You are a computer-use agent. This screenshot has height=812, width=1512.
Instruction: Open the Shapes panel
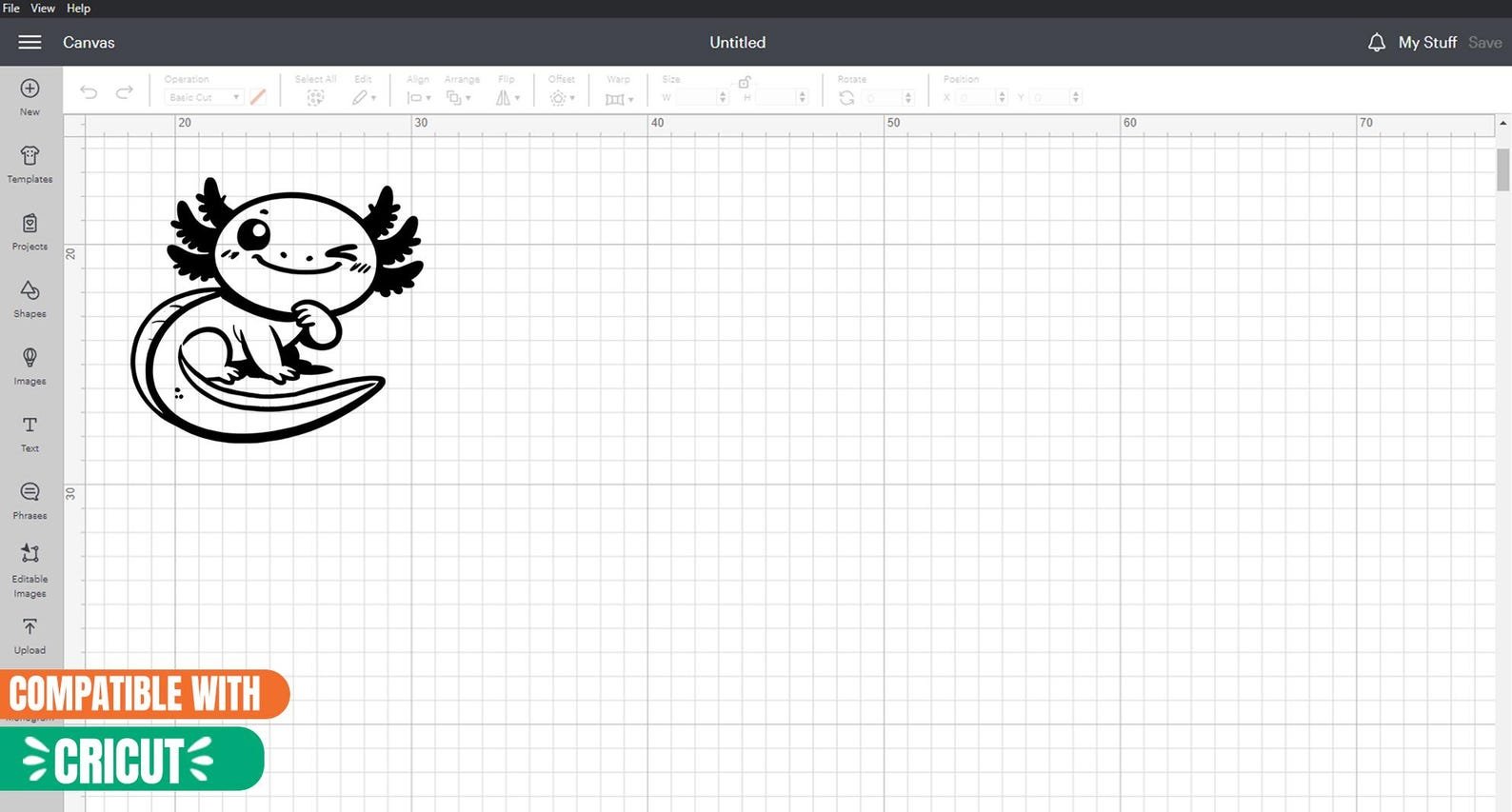[x=30, y=299]
